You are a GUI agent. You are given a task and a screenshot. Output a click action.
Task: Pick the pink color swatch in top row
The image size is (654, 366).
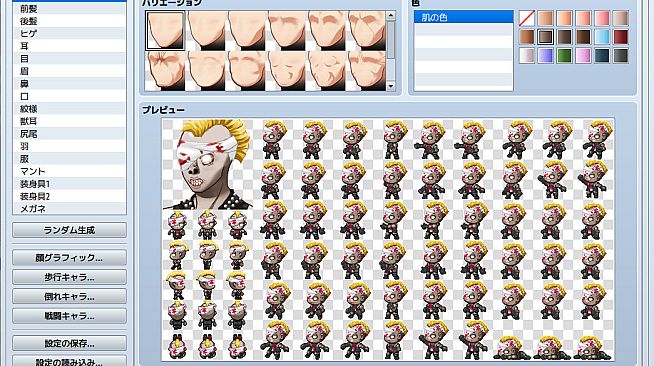(x=602, y=18)
